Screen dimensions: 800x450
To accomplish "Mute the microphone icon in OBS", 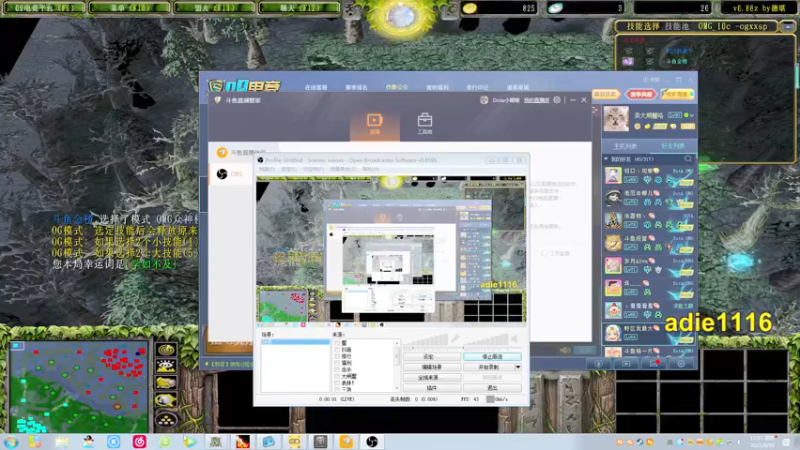I will tap(455, 339).
